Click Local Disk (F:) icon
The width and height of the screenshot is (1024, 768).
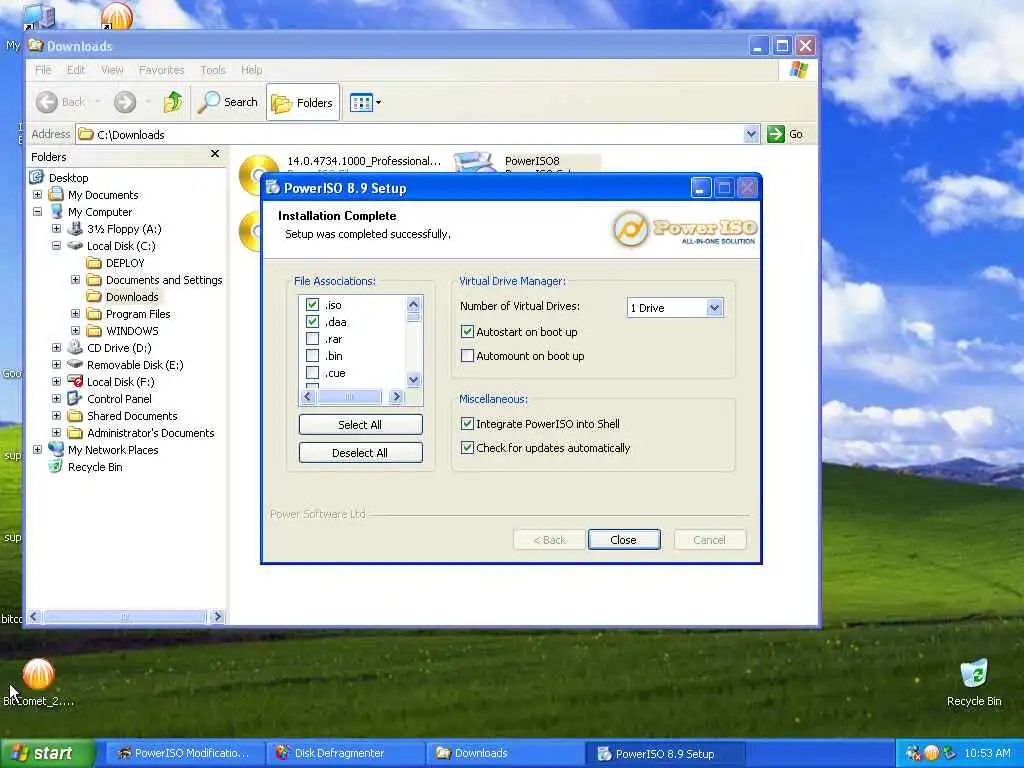point(75,381)
